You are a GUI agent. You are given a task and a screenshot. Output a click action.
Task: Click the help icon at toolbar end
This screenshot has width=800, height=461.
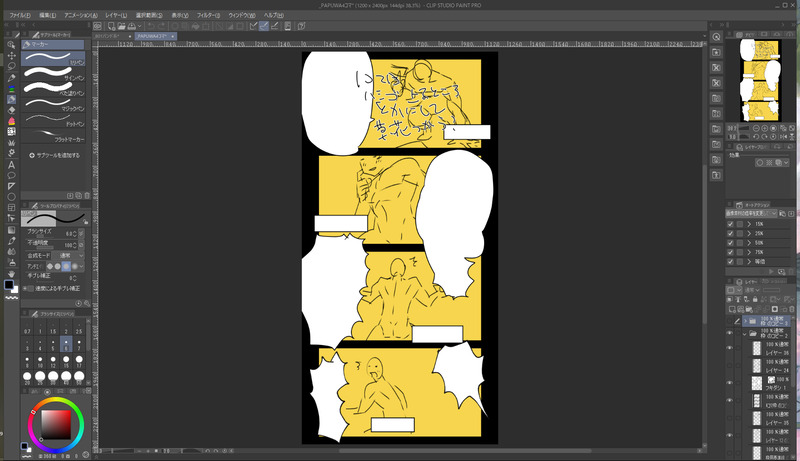pos(302,26)
